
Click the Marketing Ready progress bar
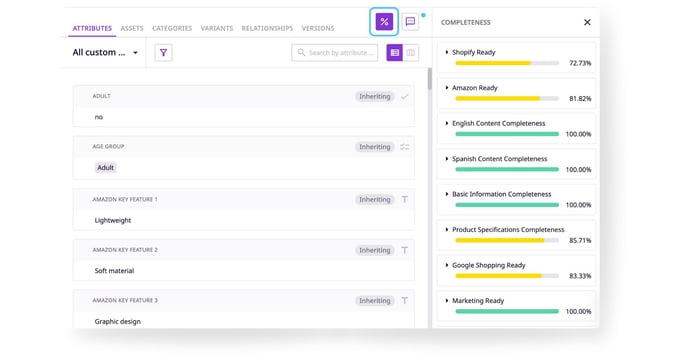(507, 311)
